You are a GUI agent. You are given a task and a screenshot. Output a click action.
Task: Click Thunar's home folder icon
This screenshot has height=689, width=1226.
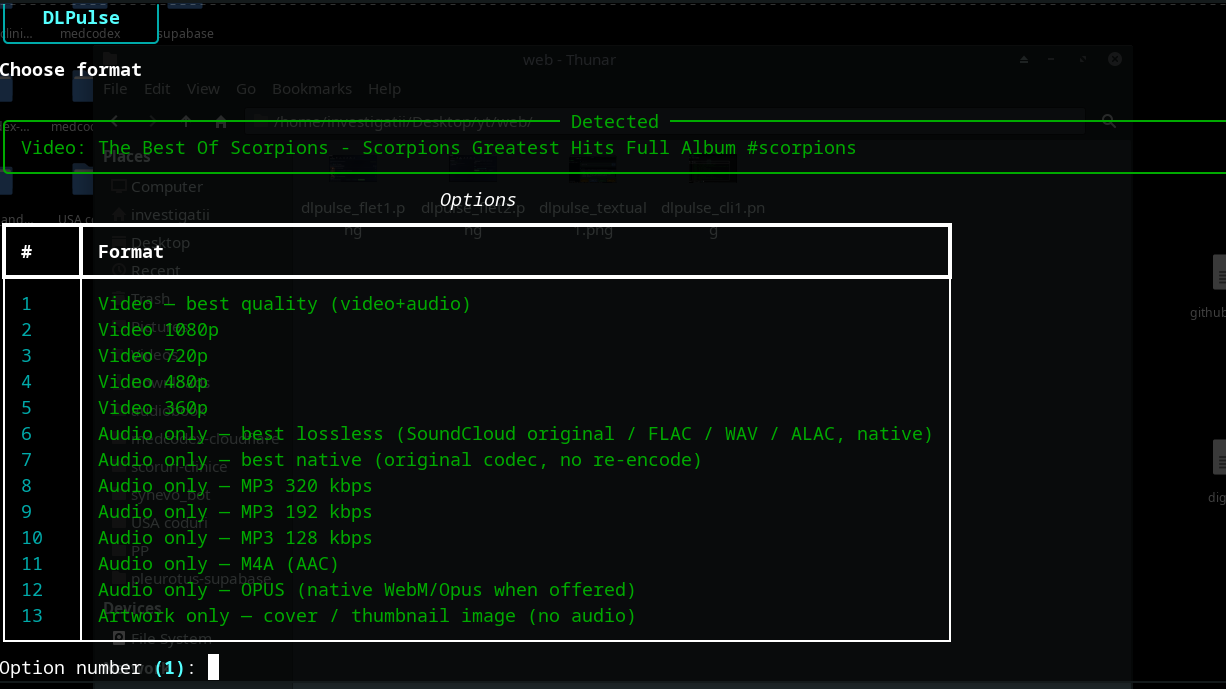tap(221, 121)
